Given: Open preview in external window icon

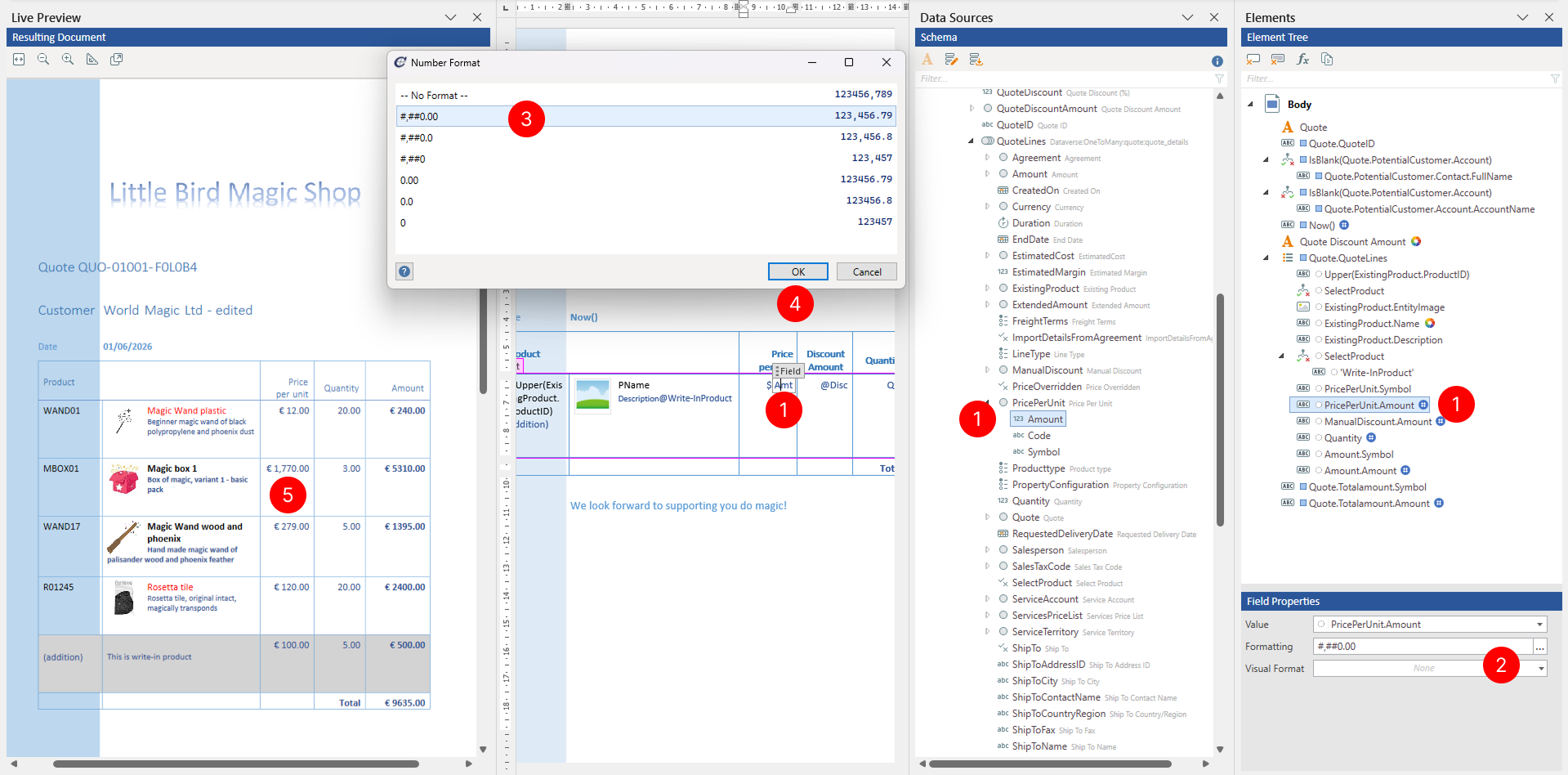Looking at the screenshot, I should (117, 59).
